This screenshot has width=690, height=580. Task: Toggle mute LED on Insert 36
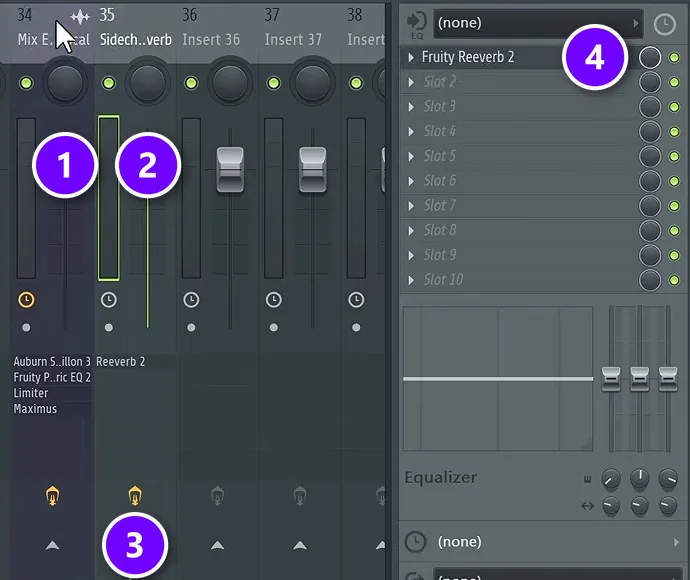(191, 83)
